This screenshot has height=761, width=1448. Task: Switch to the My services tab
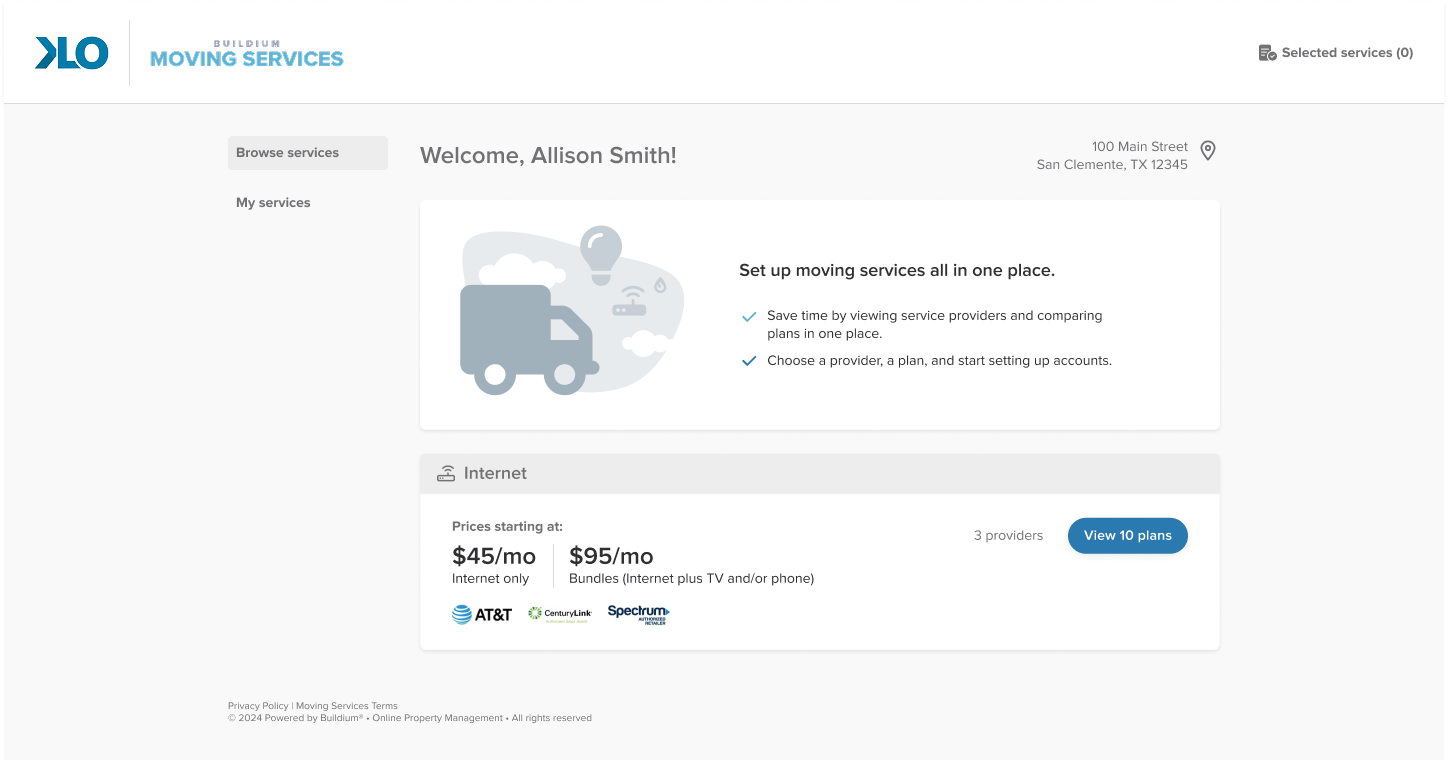(x=273, y=203)
